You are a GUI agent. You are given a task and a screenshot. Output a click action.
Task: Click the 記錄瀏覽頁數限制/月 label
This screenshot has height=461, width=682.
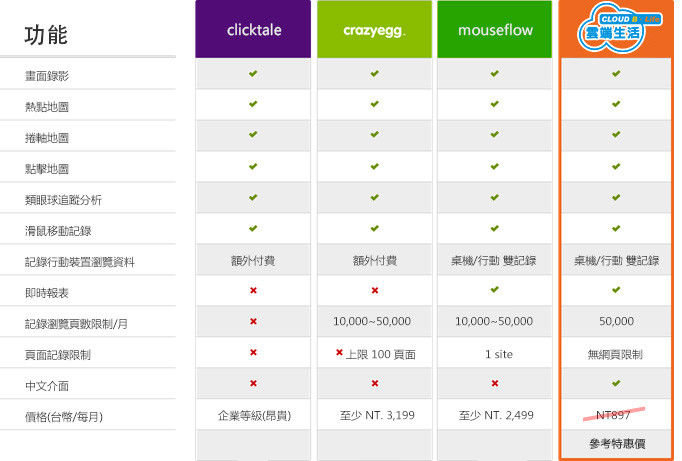click(x=77, y=324)
